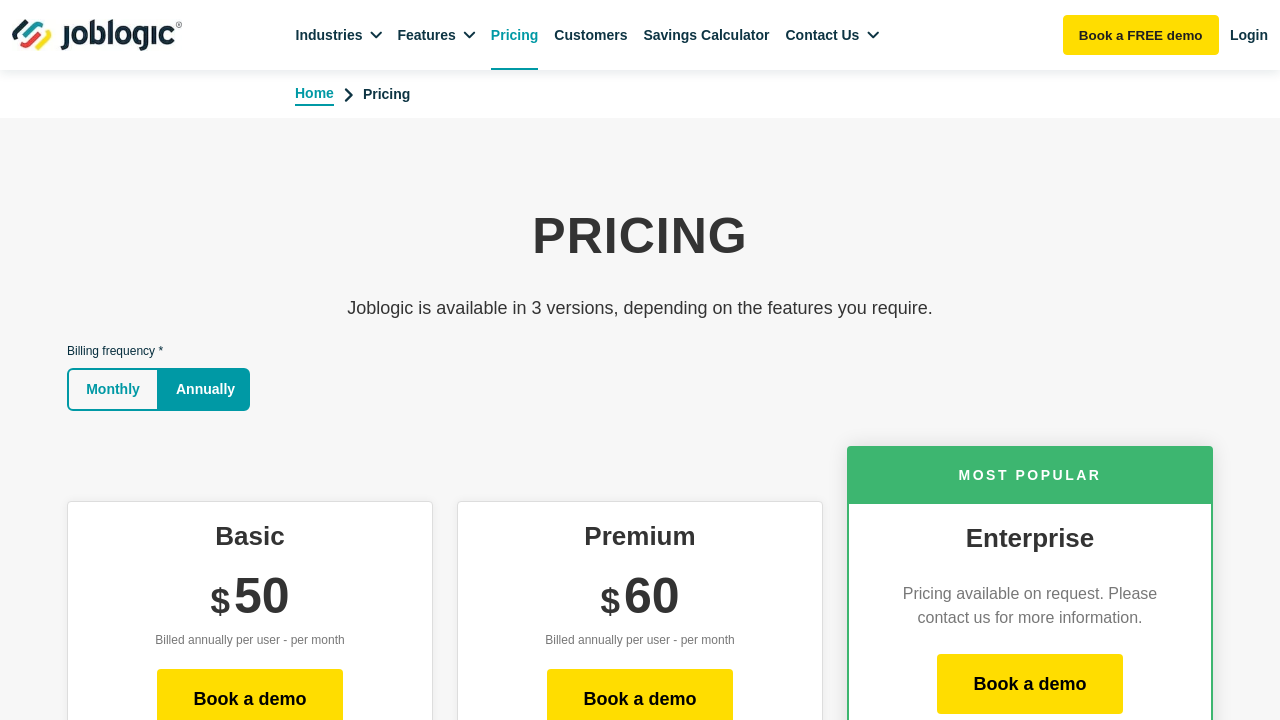Screen dimensions: 1280x720
Task: Click the breadcrumb chevron separator icon
Action: [349, 95]
